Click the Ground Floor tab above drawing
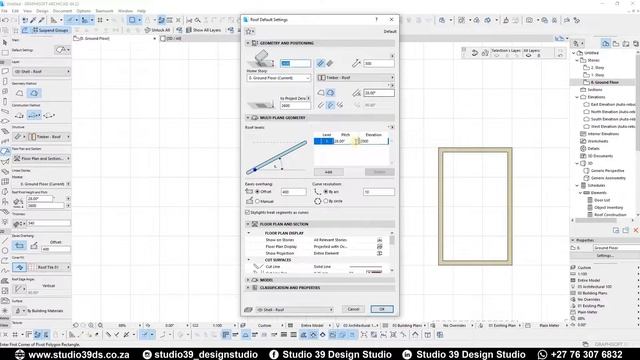Image resolution: width=640 pixels, height=360 pixels. tap(116, 38)
